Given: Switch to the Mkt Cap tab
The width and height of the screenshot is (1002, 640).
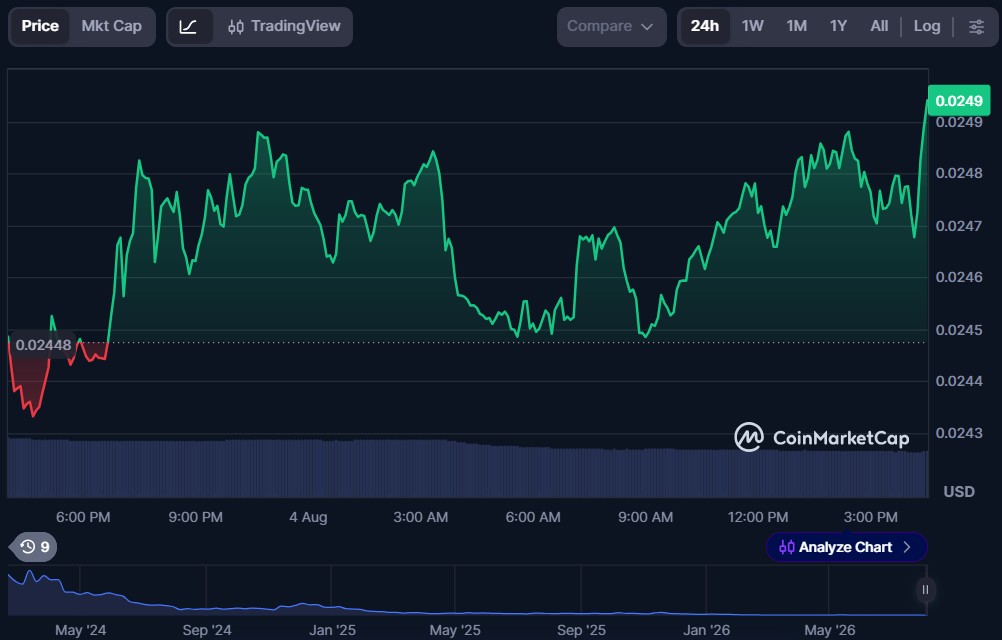Looking at the screenshot, I should (x=112, y=26).
